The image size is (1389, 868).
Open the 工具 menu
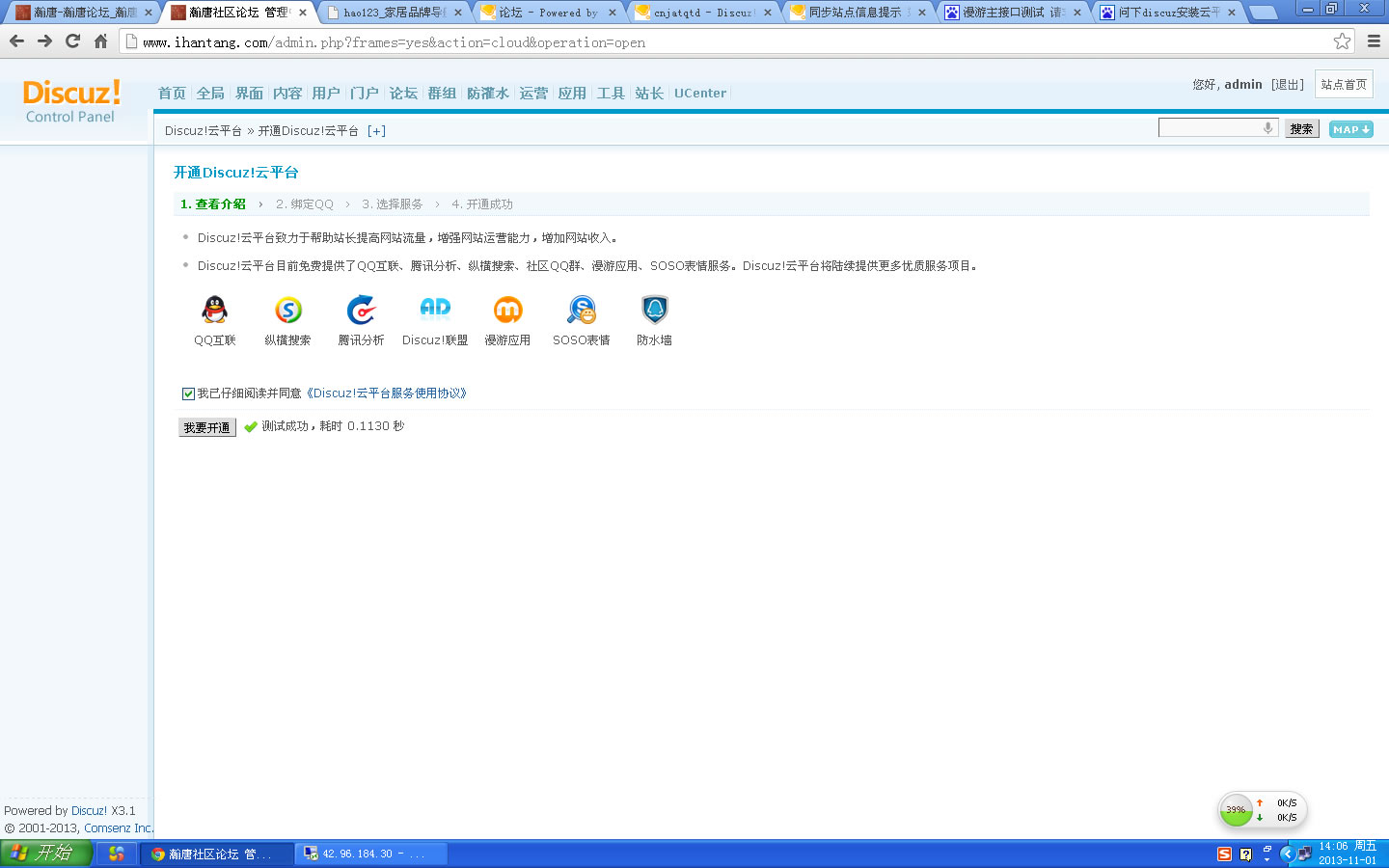pos(611,94)
